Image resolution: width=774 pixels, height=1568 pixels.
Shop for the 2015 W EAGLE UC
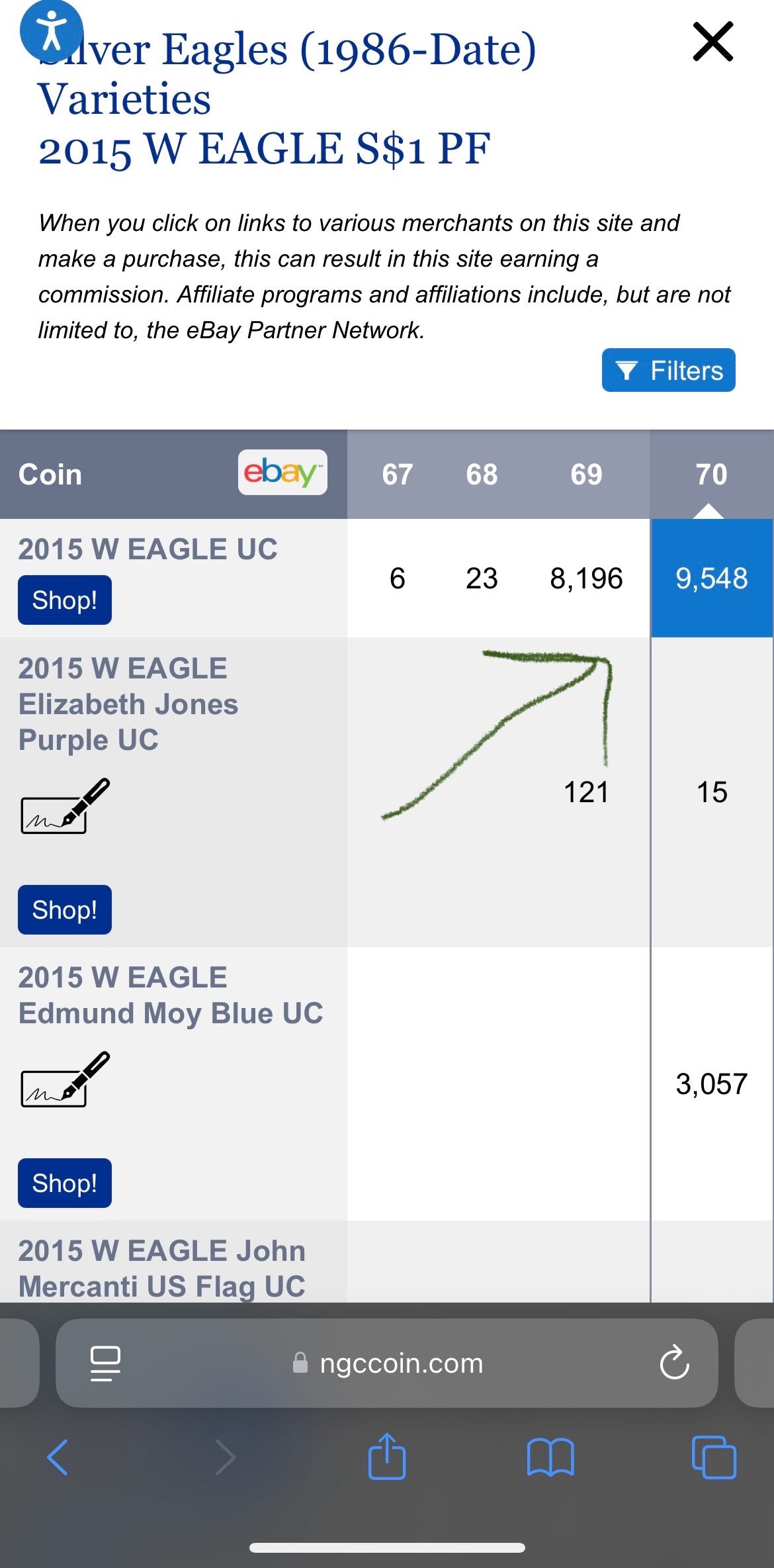click(65, 600)
